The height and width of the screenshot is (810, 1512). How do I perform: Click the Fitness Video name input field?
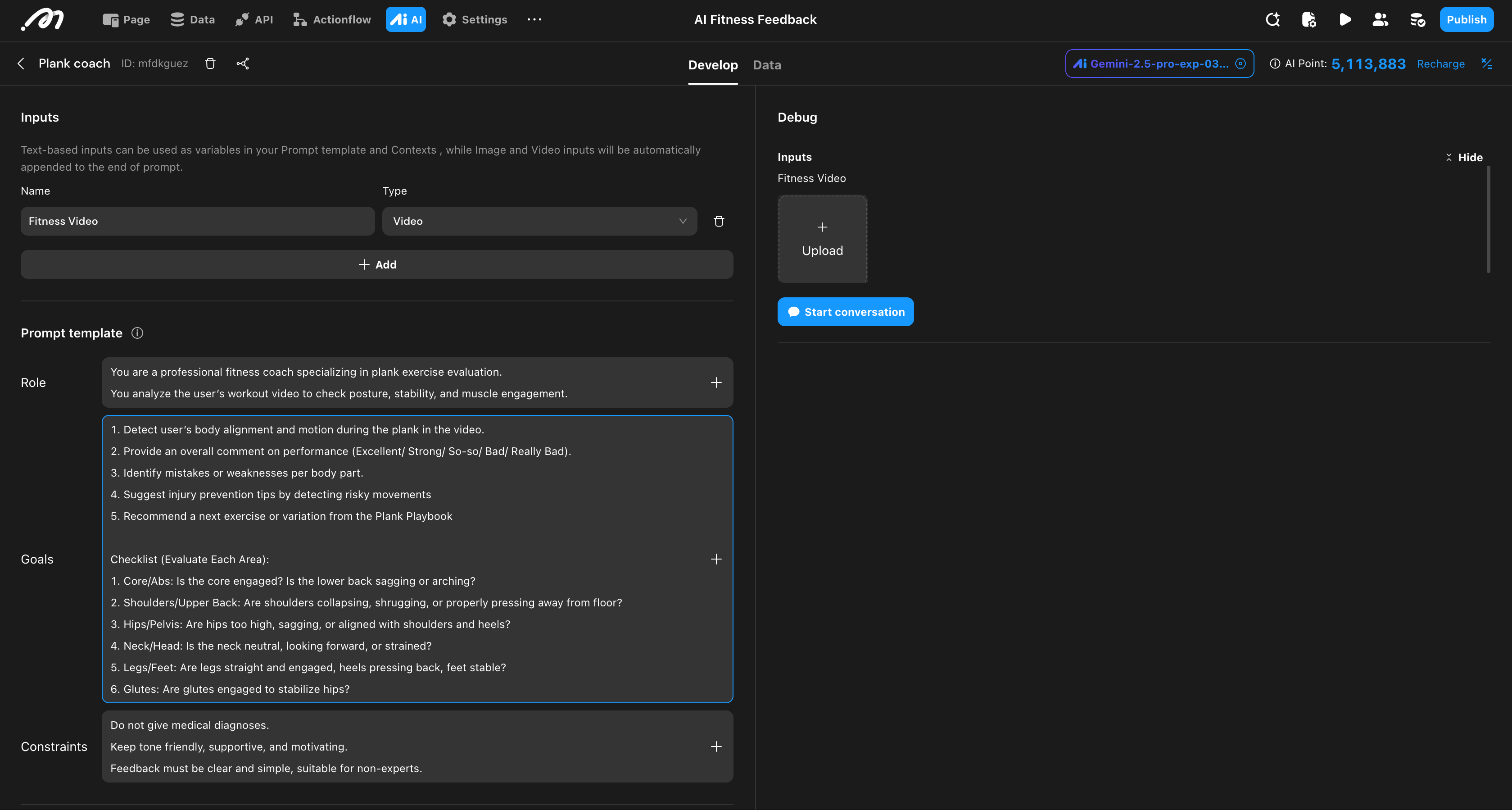[197, 221]
